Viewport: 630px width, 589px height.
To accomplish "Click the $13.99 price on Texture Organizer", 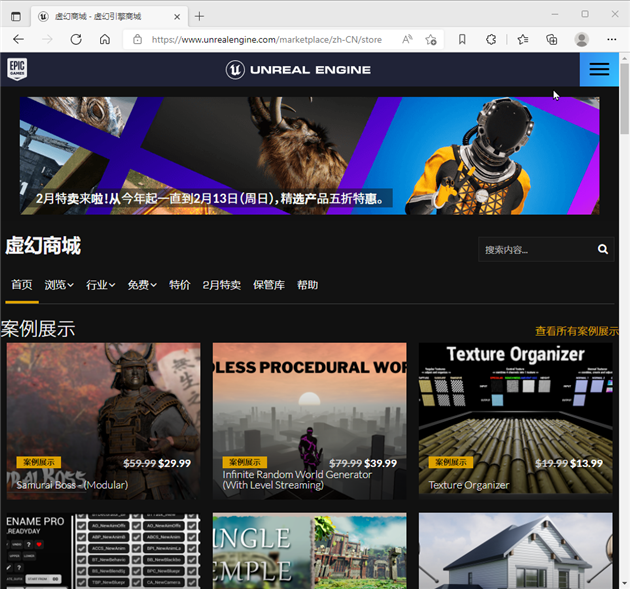I will coord(586,463).
